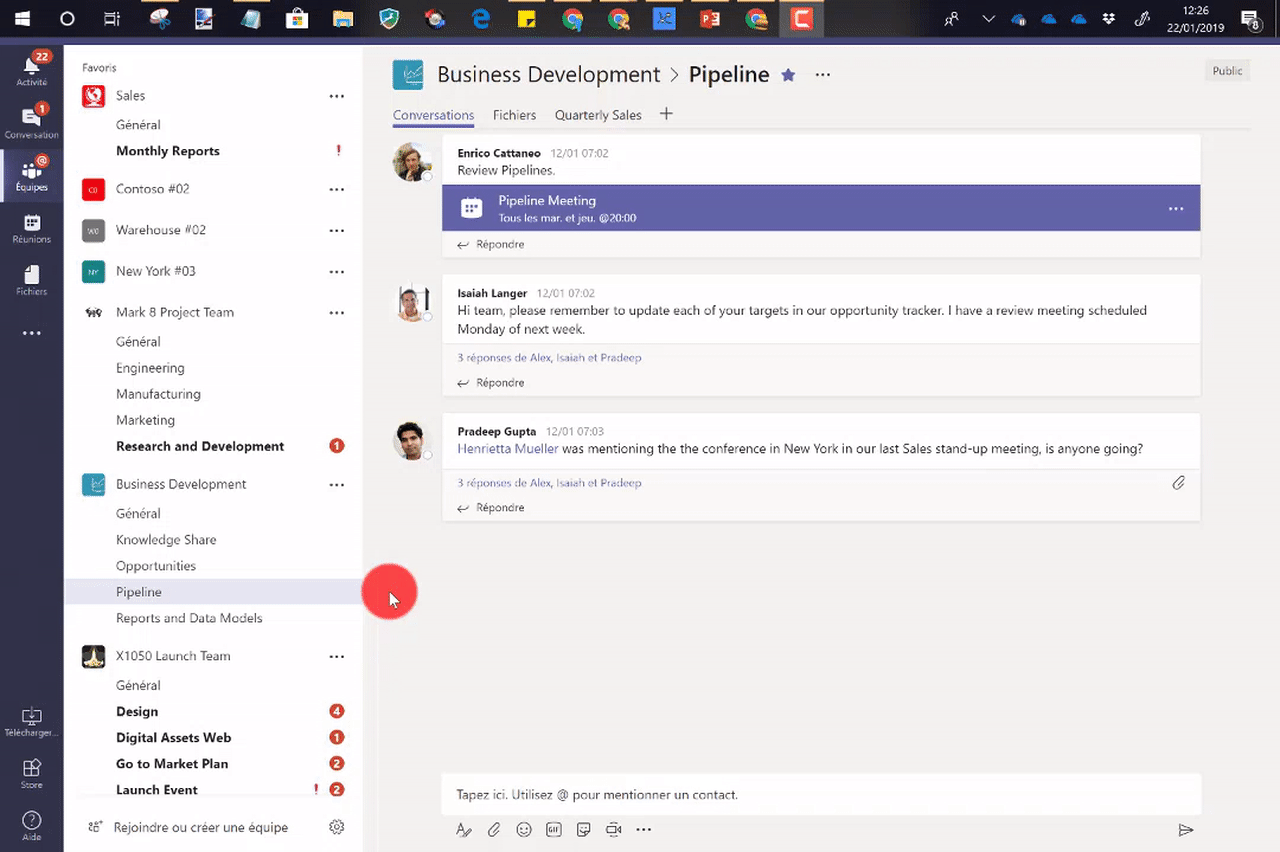Click attachment paperclip on Pradeep's message
This screenshot has height=852, width=1280.
click(x=1179, y=483)
